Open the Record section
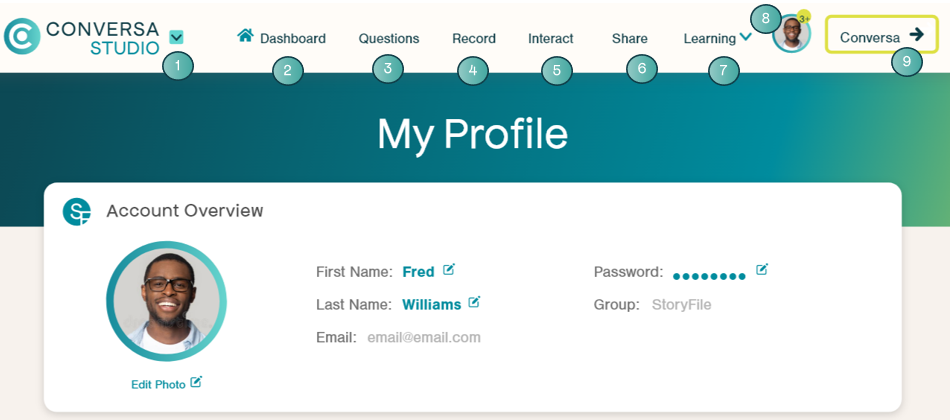Image resolution: width=951 pixels, height=420 pixels. [474, 39]
